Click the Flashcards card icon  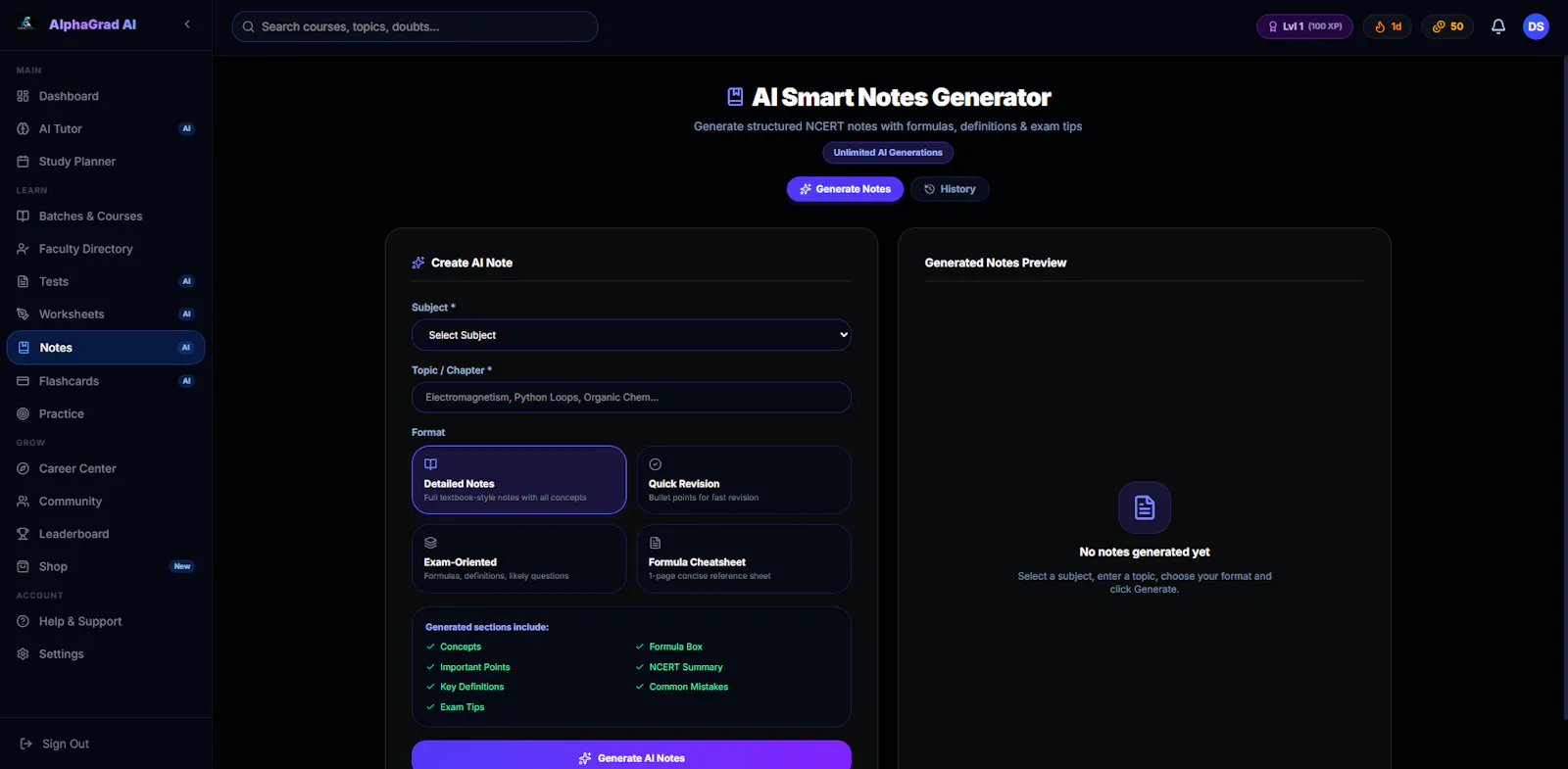(23, 381)
